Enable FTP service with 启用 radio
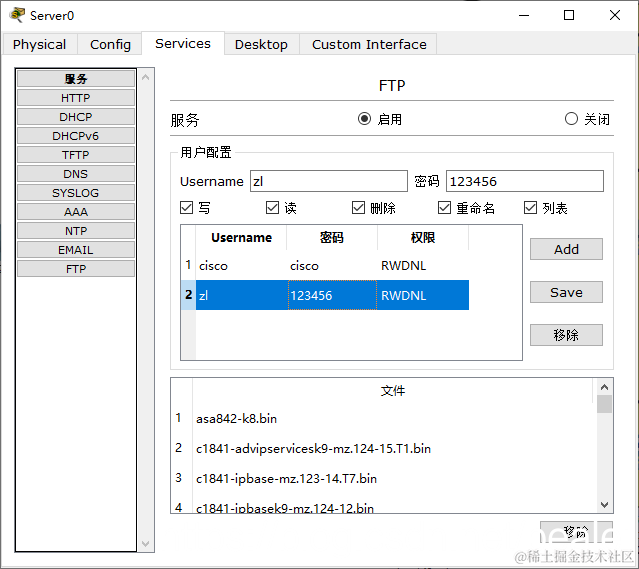Image resolution: width=639 pixels, height=569 pixels. pyautogui.click(x=364, y=119)
